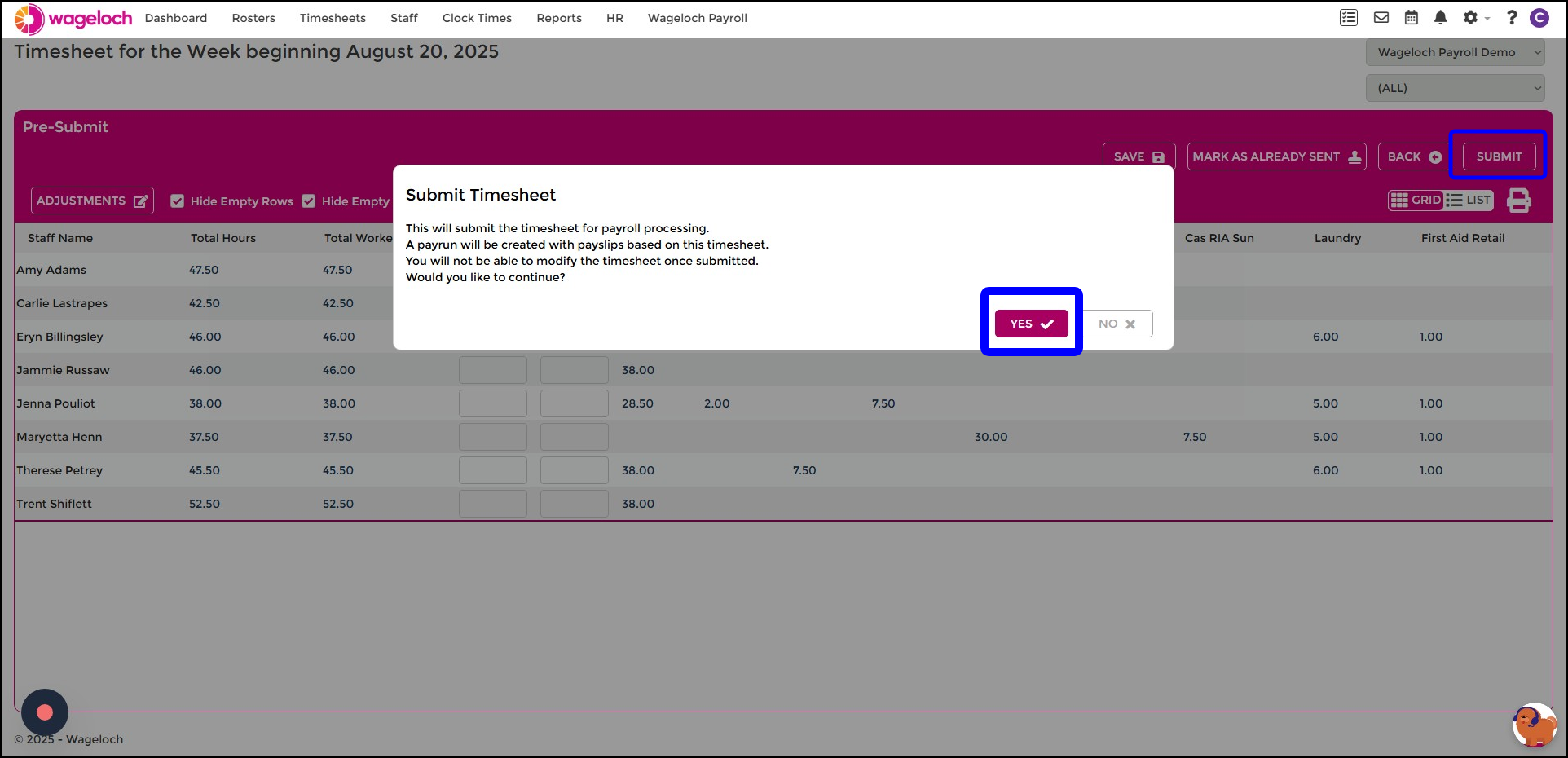
Task: Cancel submission with the NO button
Action: point(1117,324)
